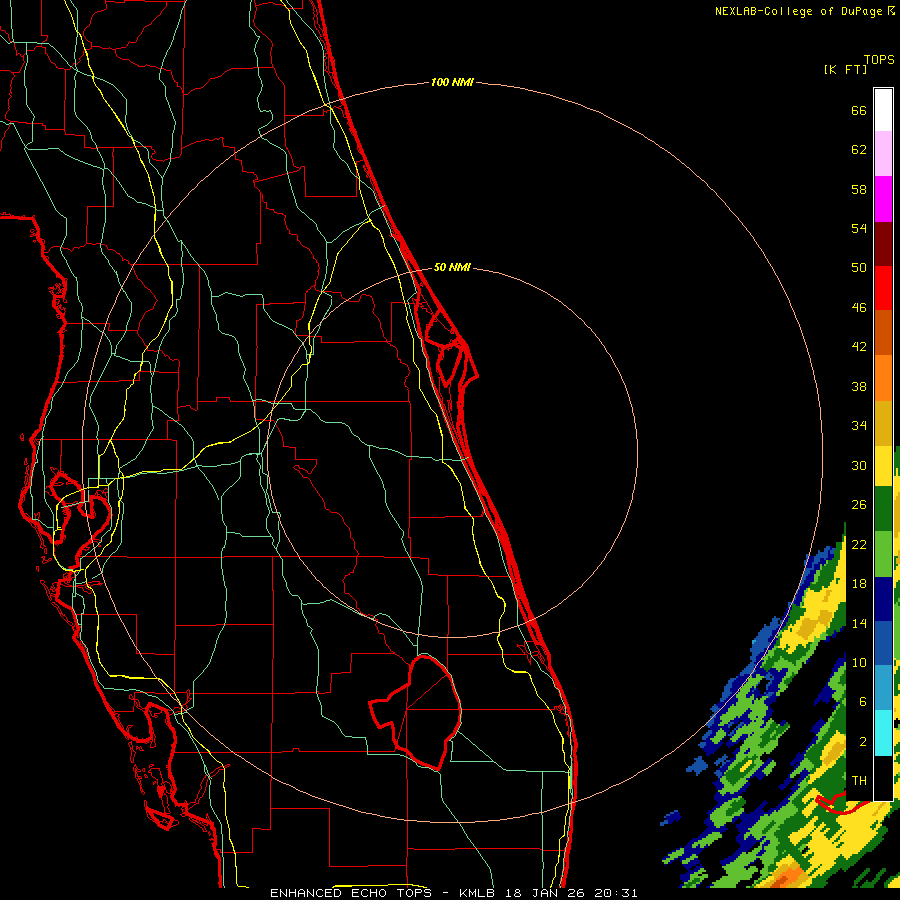
Task: Click the legend value '34'
Action: coord(859,425)
